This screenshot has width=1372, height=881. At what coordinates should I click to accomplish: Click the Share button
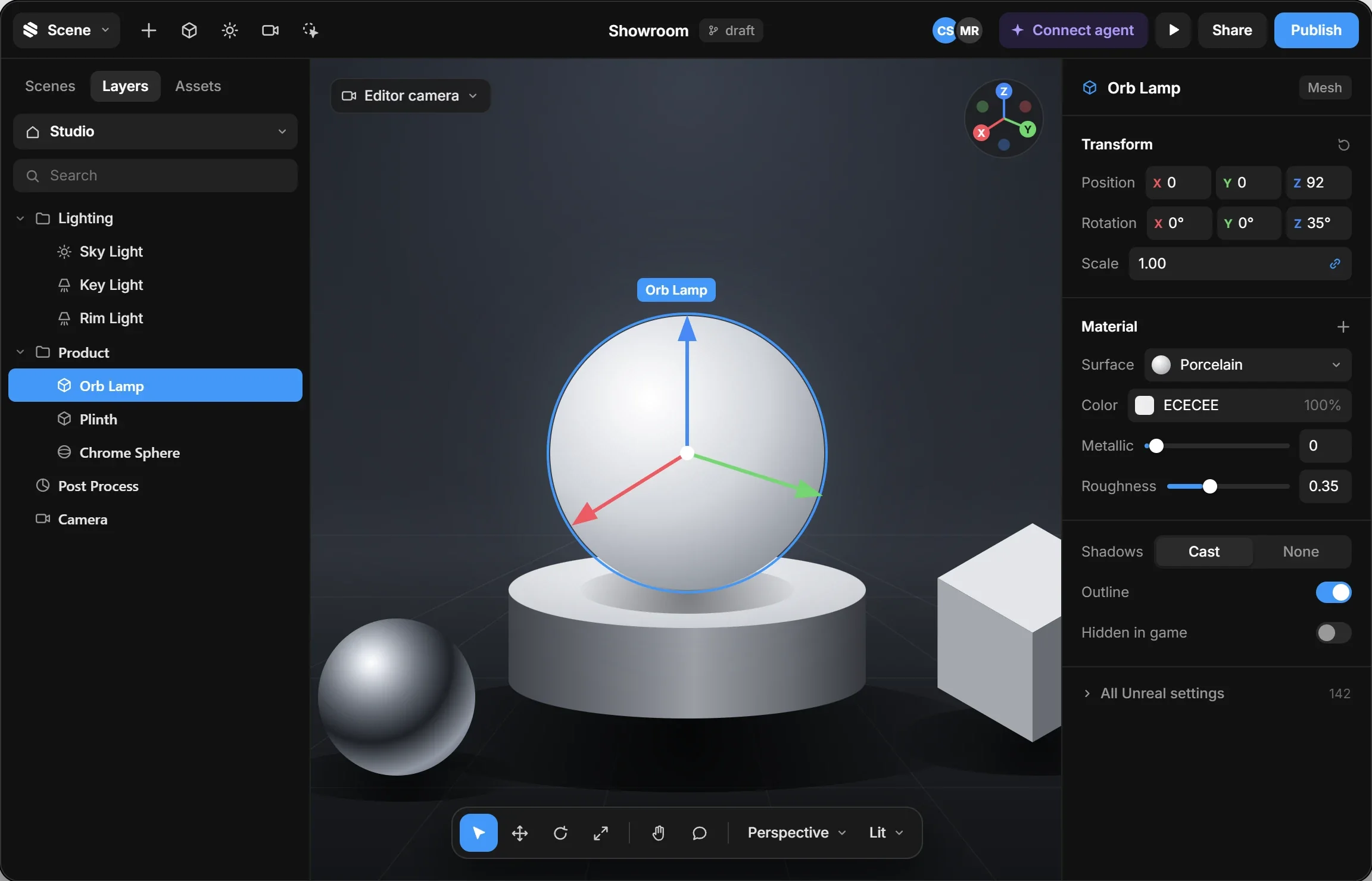[x=1231, y=30]
